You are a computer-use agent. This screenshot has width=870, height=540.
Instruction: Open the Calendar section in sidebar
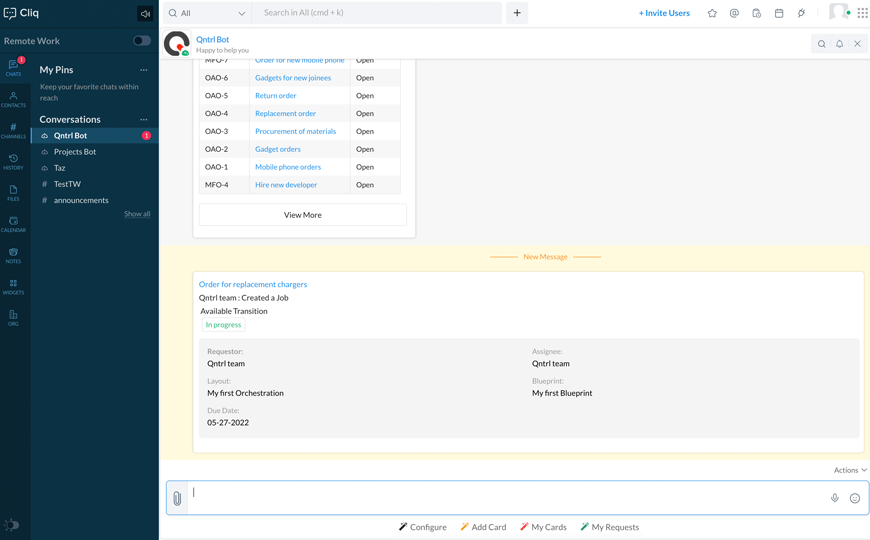13,224
